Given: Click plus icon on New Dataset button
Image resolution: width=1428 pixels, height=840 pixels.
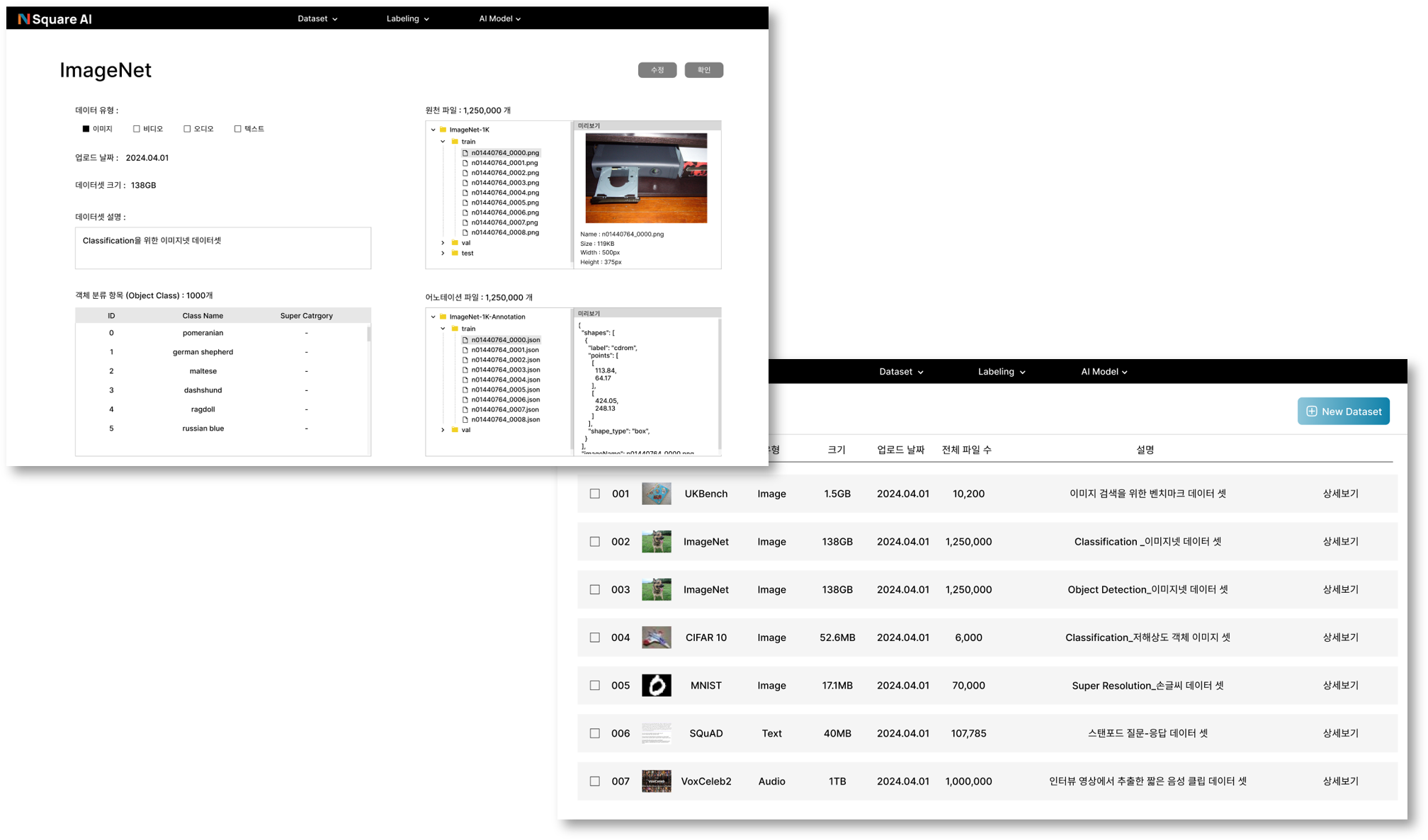Looking at the screenshot, I should [x=1312, y=412].
